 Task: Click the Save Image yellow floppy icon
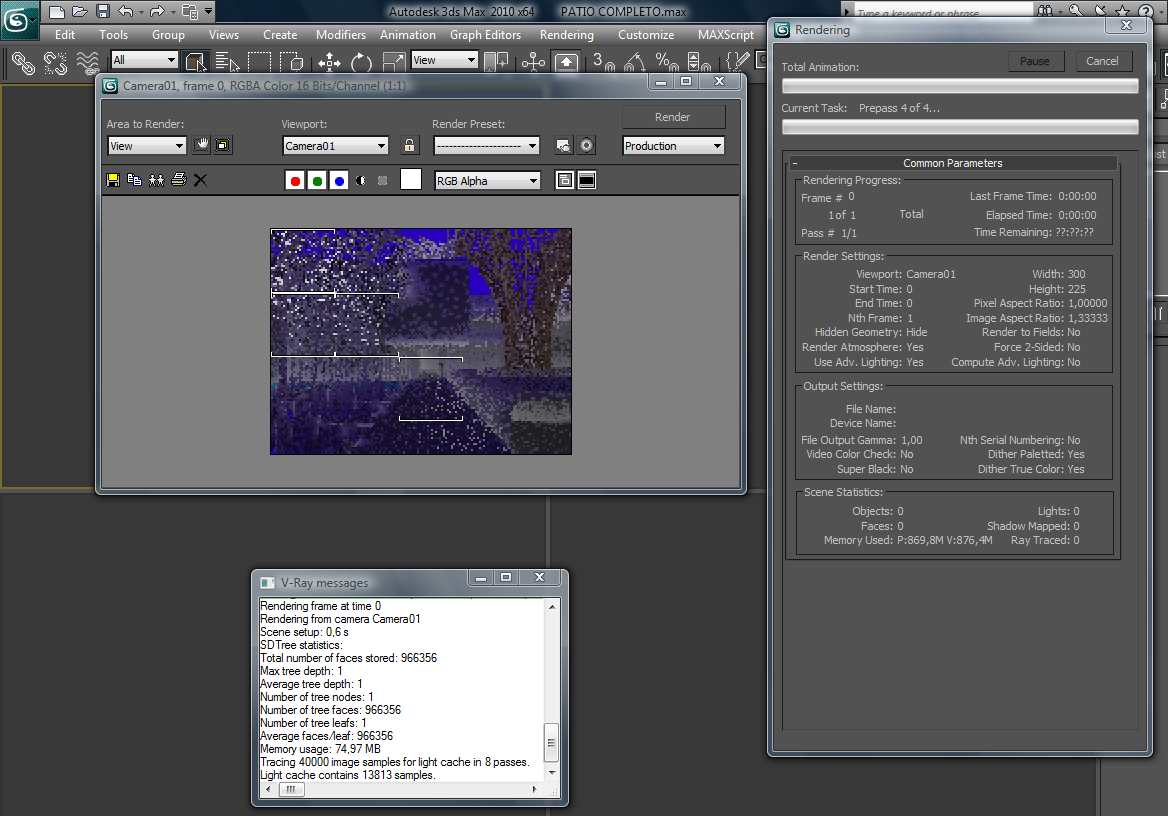point(112,180)
